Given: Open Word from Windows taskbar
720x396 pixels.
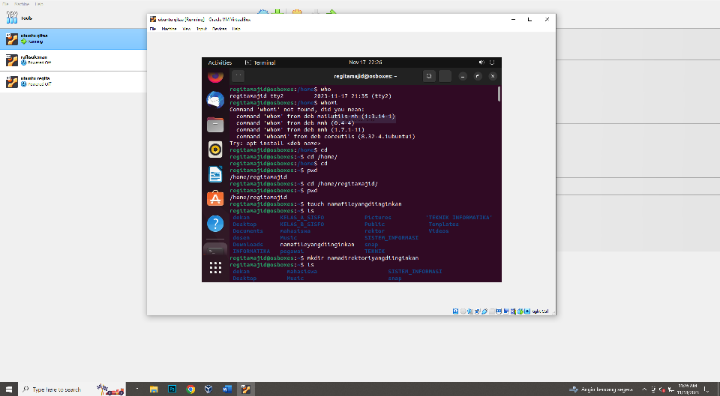Looking at the screenshot, I should 227,389.
